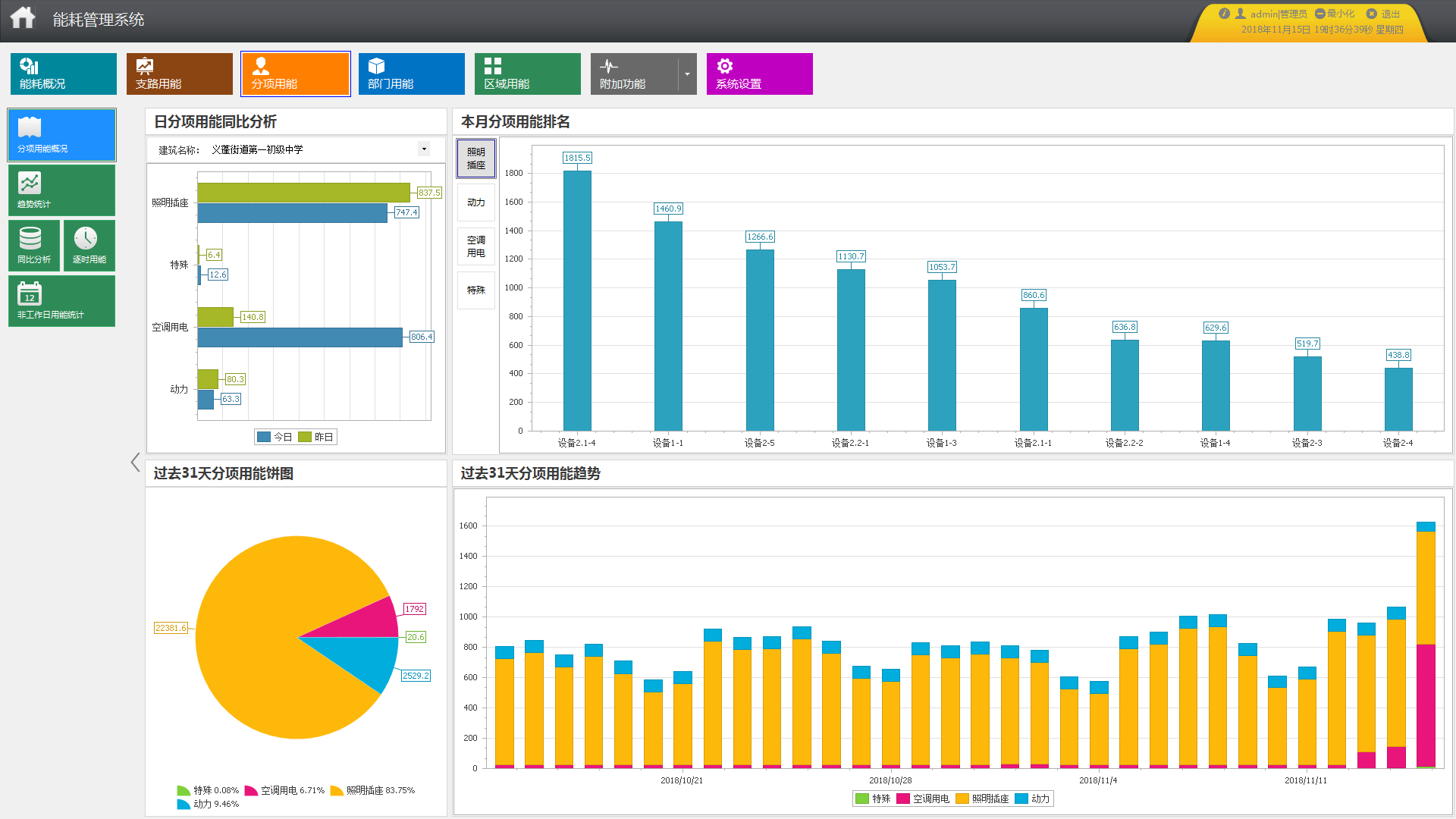Screen dimensions: 1456x819
Task: Switch ranking chart to 空调用电 category
Action: pyautogui.click(x=476, y=246)
